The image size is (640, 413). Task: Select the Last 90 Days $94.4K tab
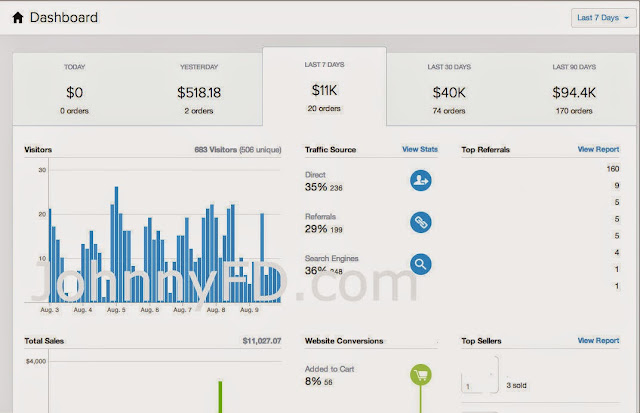(x=574, y=89)
